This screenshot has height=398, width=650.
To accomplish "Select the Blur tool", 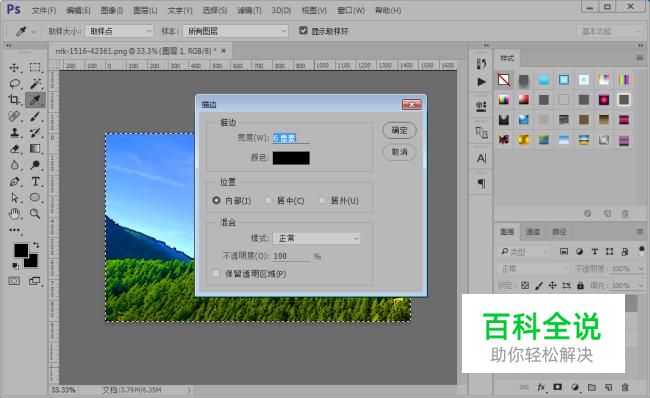I will (x=14, y=165).
